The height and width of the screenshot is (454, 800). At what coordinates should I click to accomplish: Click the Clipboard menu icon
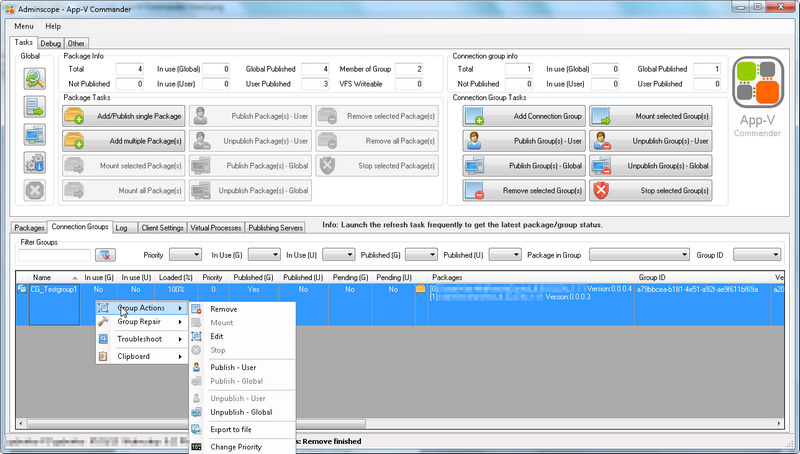(103, 356)
